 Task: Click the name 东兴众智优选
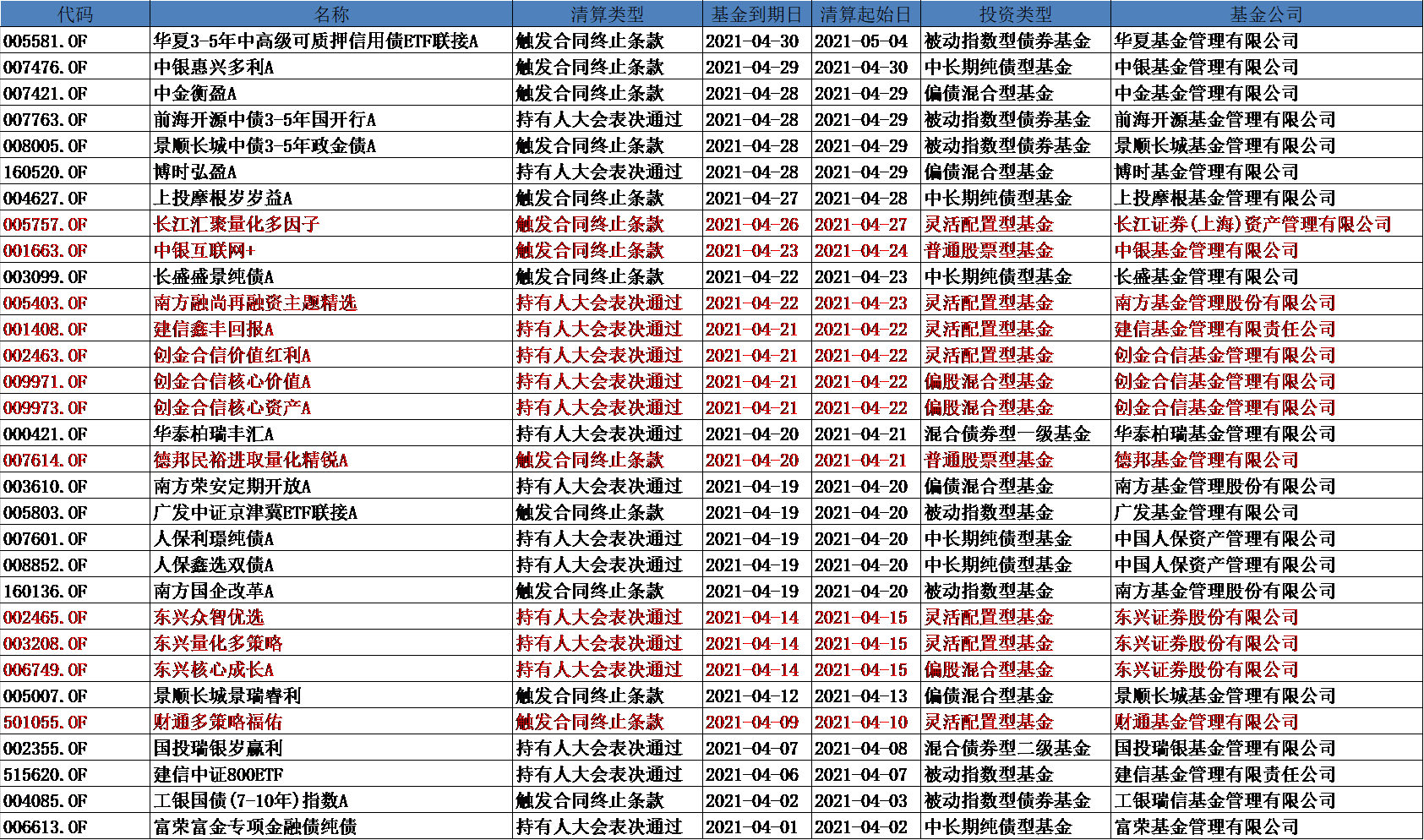point(209,618)
